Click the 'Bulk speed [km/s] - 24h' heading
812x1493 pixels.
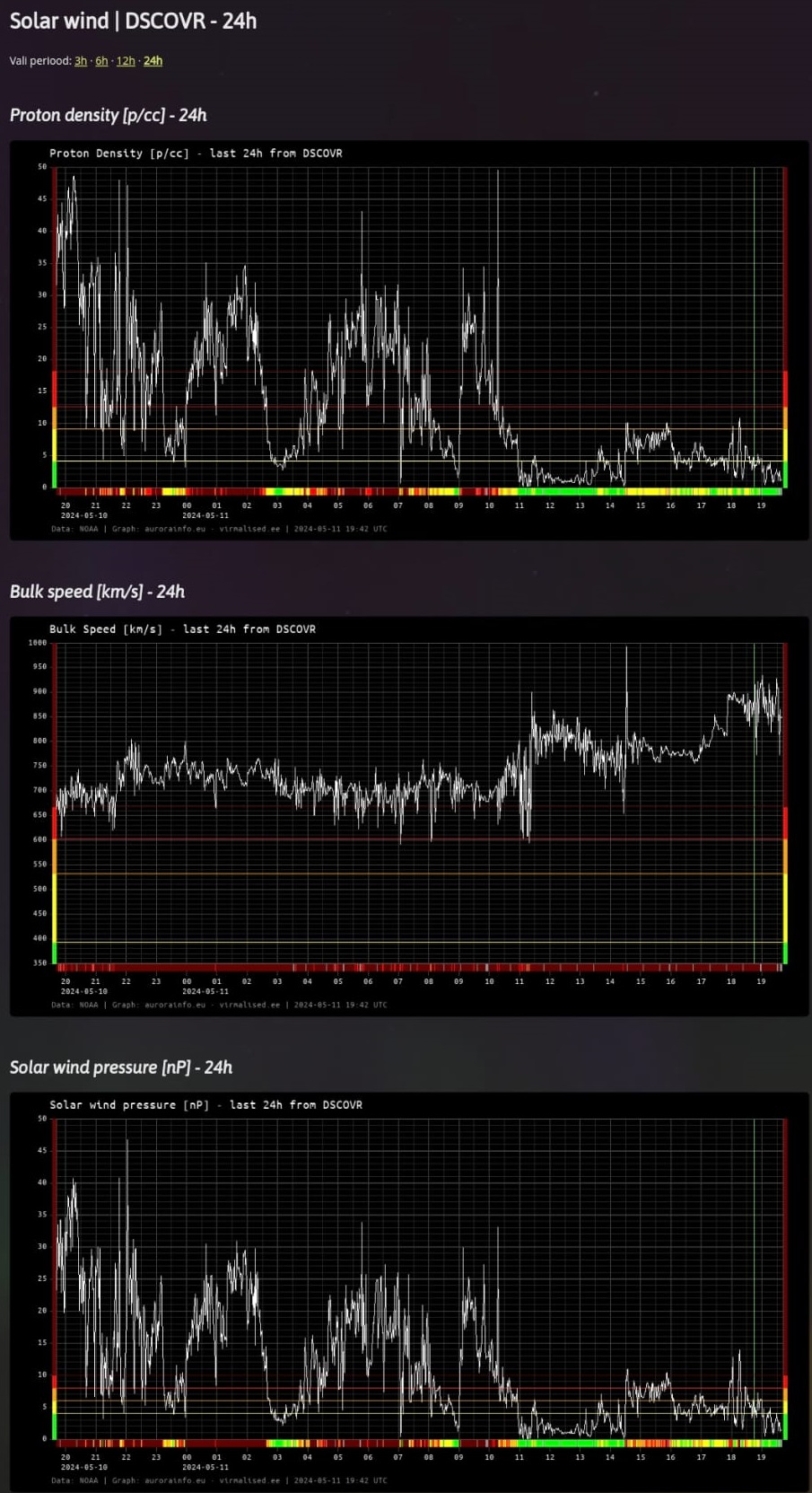(97, 592)
